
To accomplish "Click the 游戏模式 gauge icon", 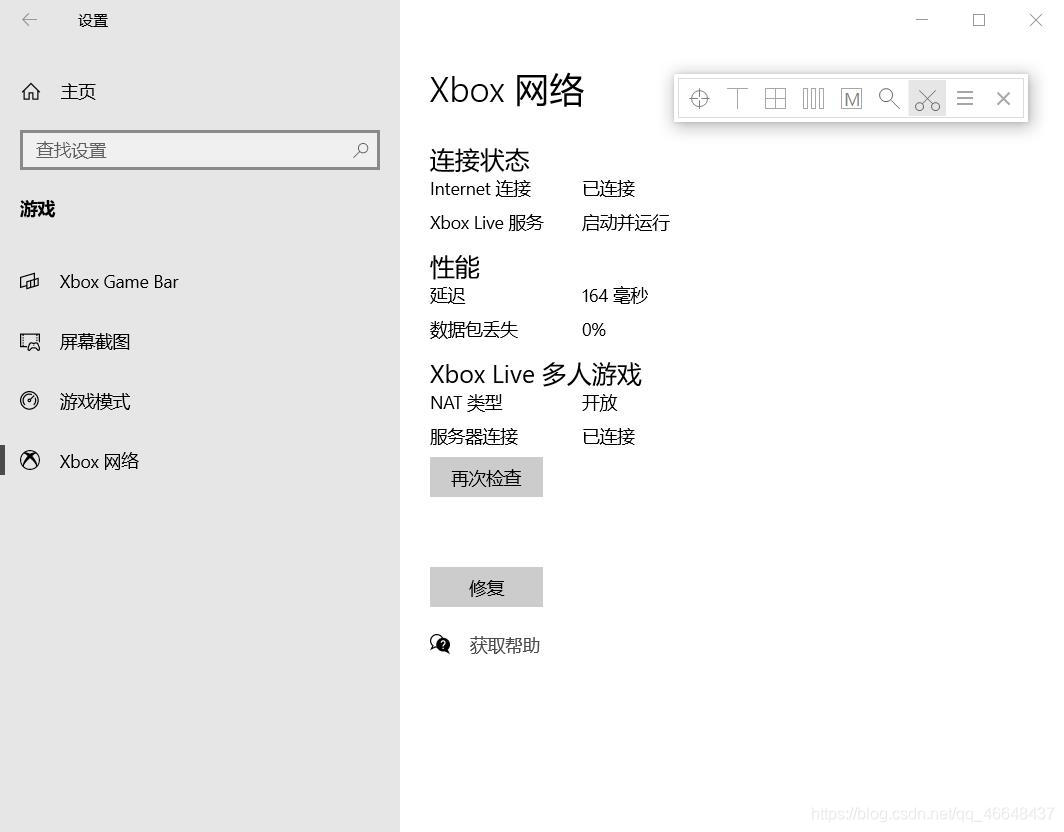I will 30,400.
